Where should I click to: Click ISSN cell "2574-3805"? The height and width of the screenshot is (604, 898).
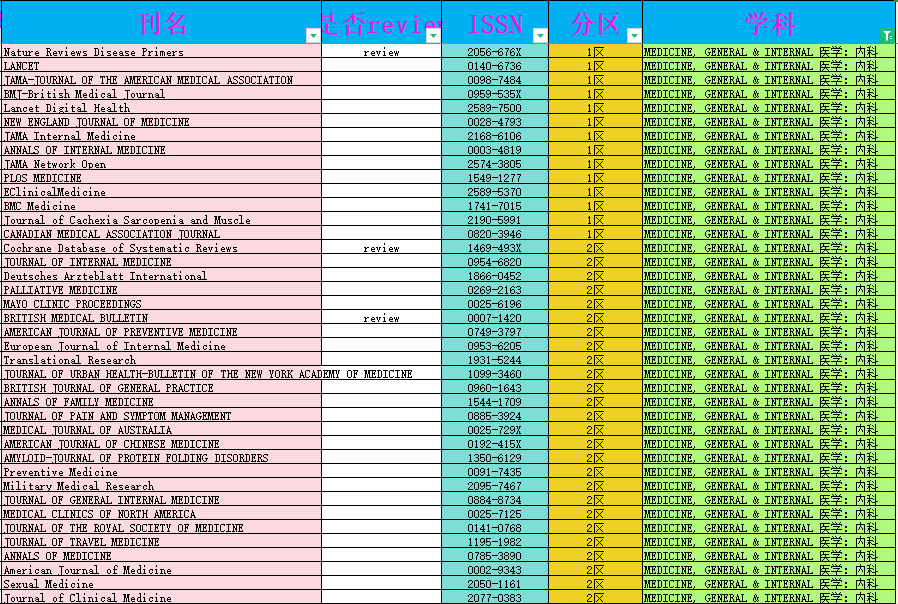(x=495, y=164)
